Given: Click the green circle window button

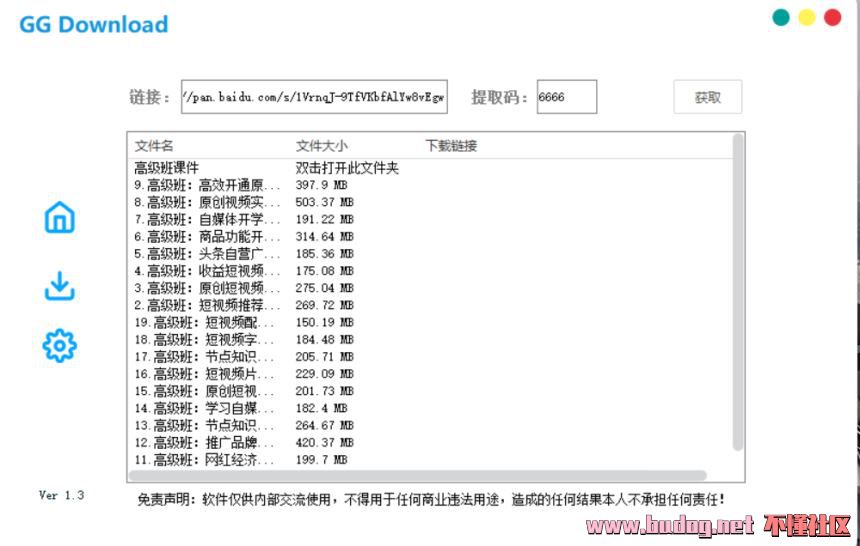Looking at the screenshot, I should [x=781, y=18].
